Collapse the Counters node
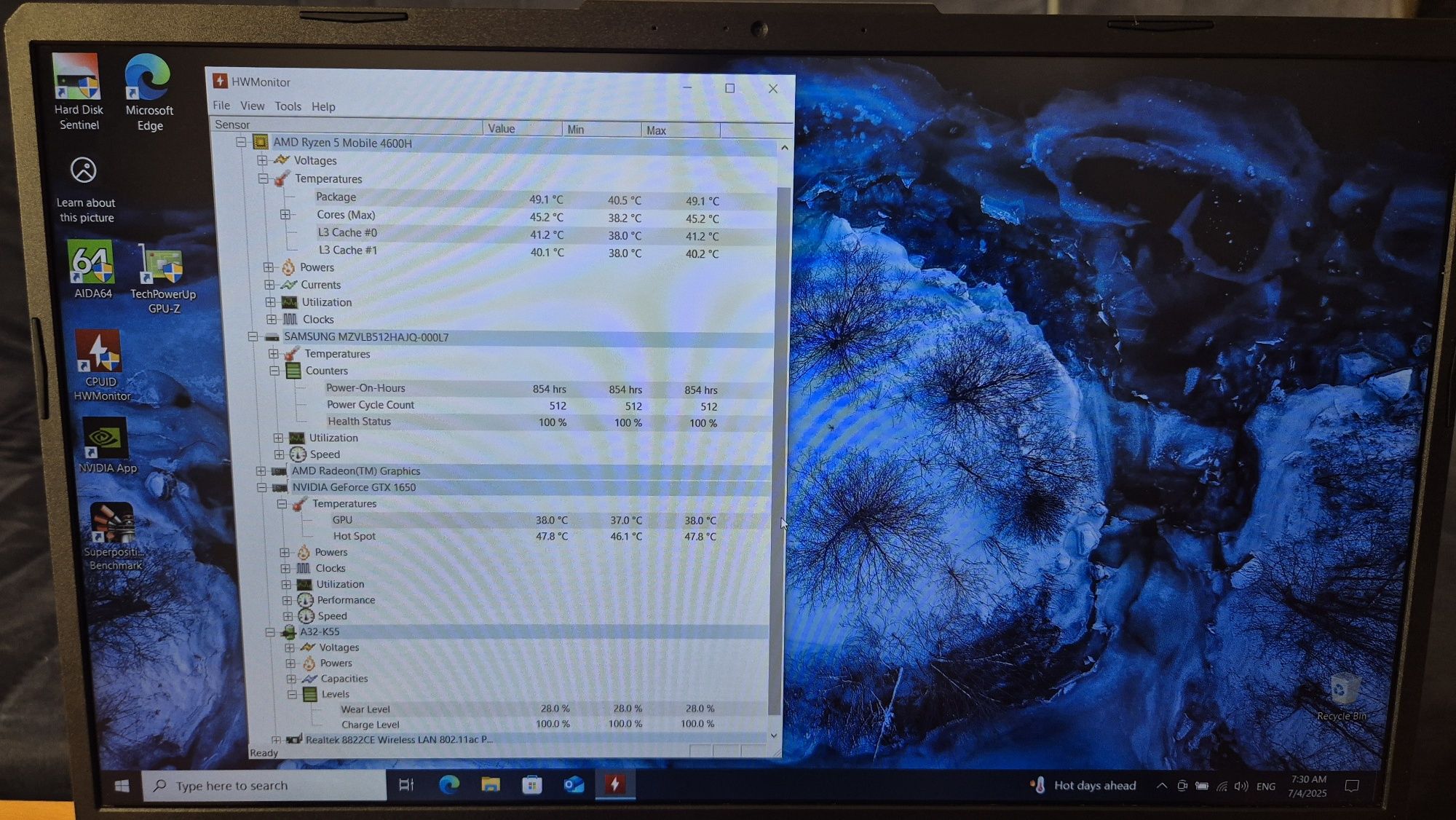1456x820 pixels. pos(274,371)
